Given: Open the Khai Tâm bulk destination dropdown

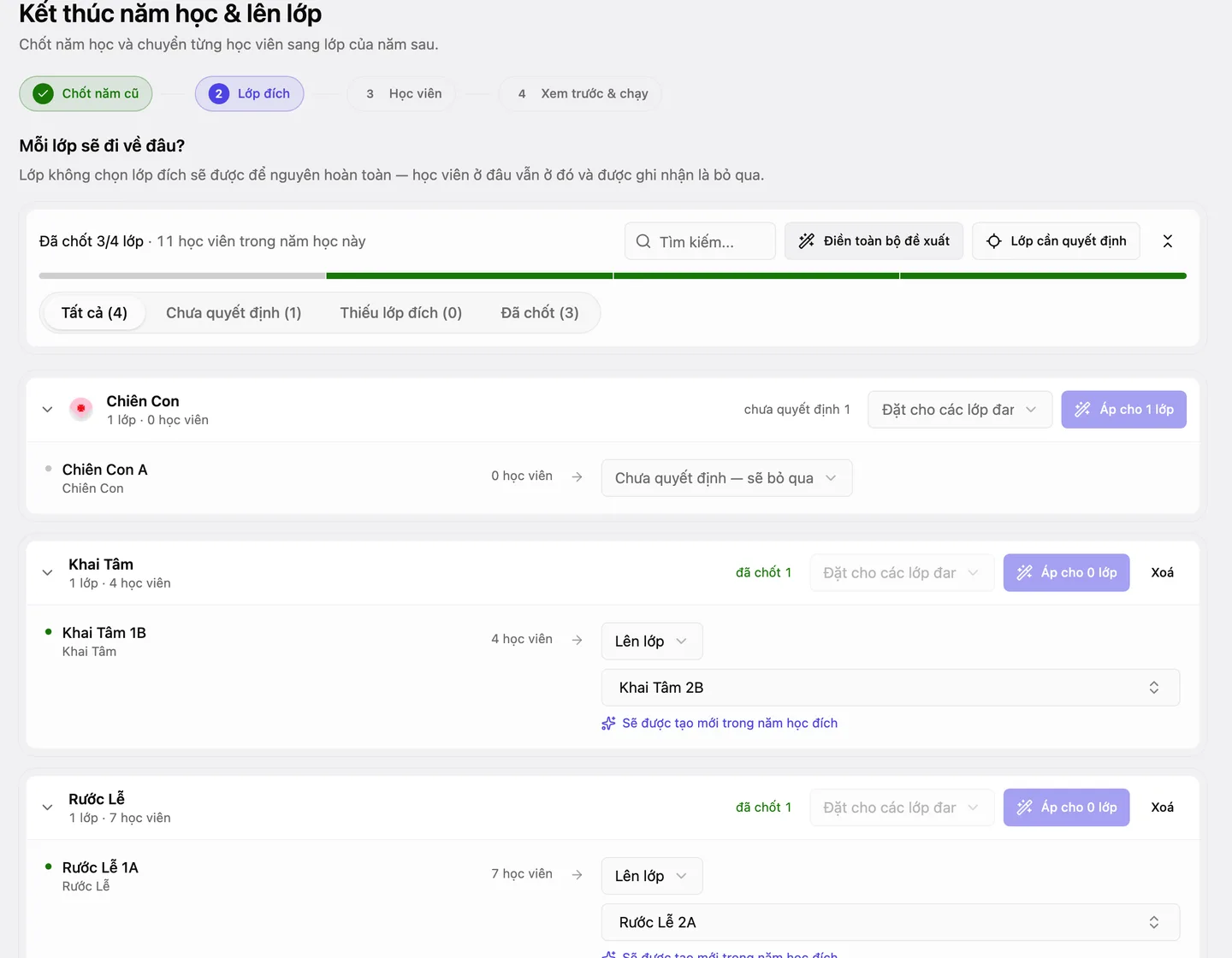Looking at the screenshot, I should tap(902, 573).
